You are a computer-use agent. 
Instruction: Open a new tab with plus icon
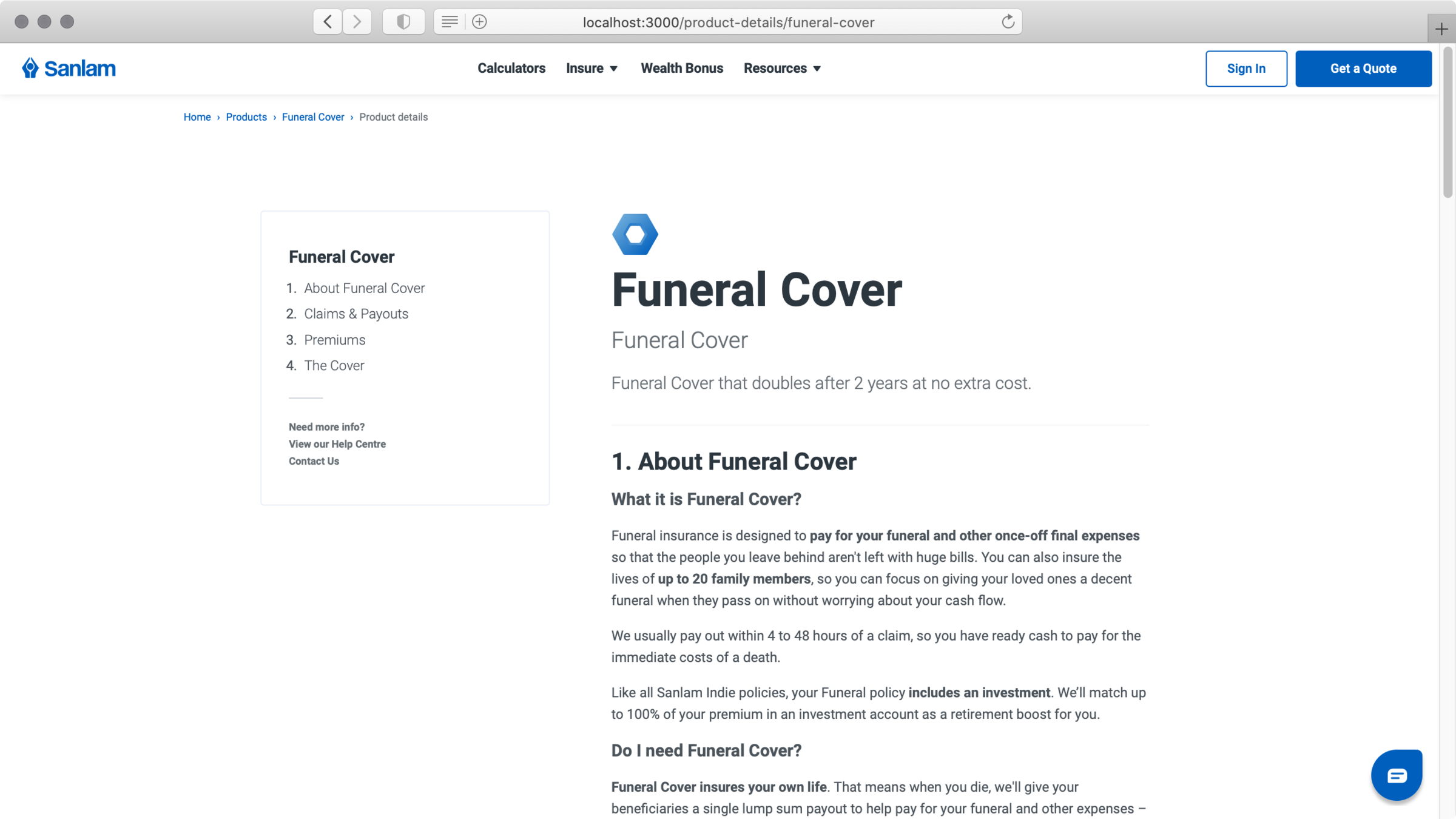tap(1441, 29)
